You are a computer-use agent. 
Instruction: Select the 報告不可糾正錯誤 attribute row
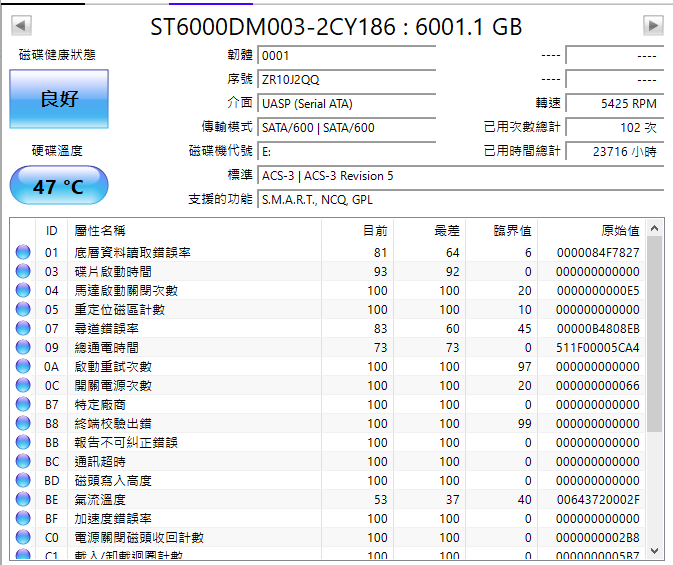pos(328,442)
